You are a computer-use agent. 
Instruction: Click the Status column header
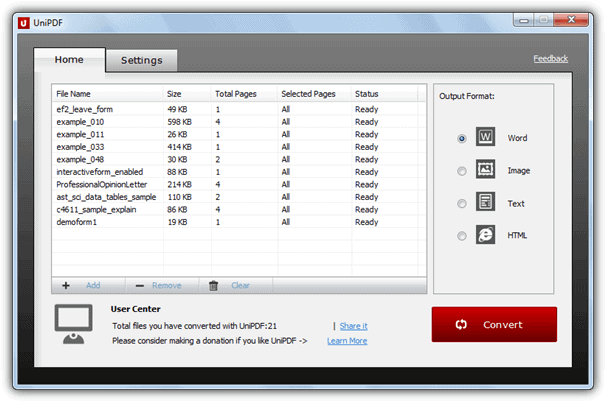385,94
